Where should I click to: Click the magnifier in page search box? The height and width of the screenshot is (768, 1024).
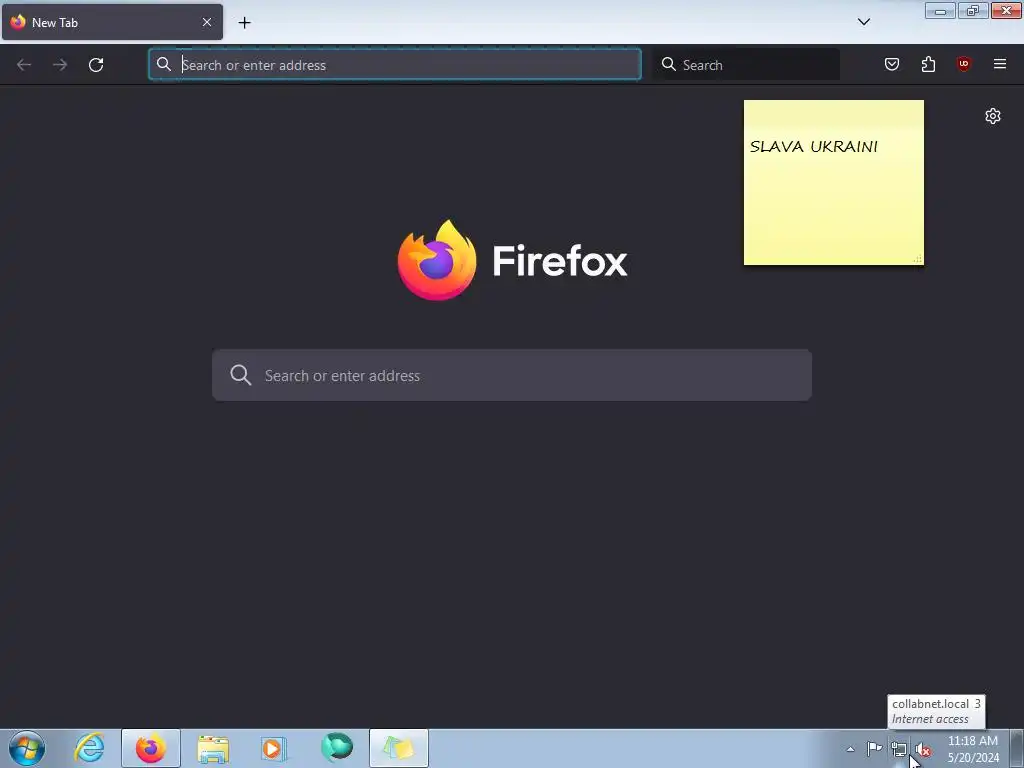(240, 375)
